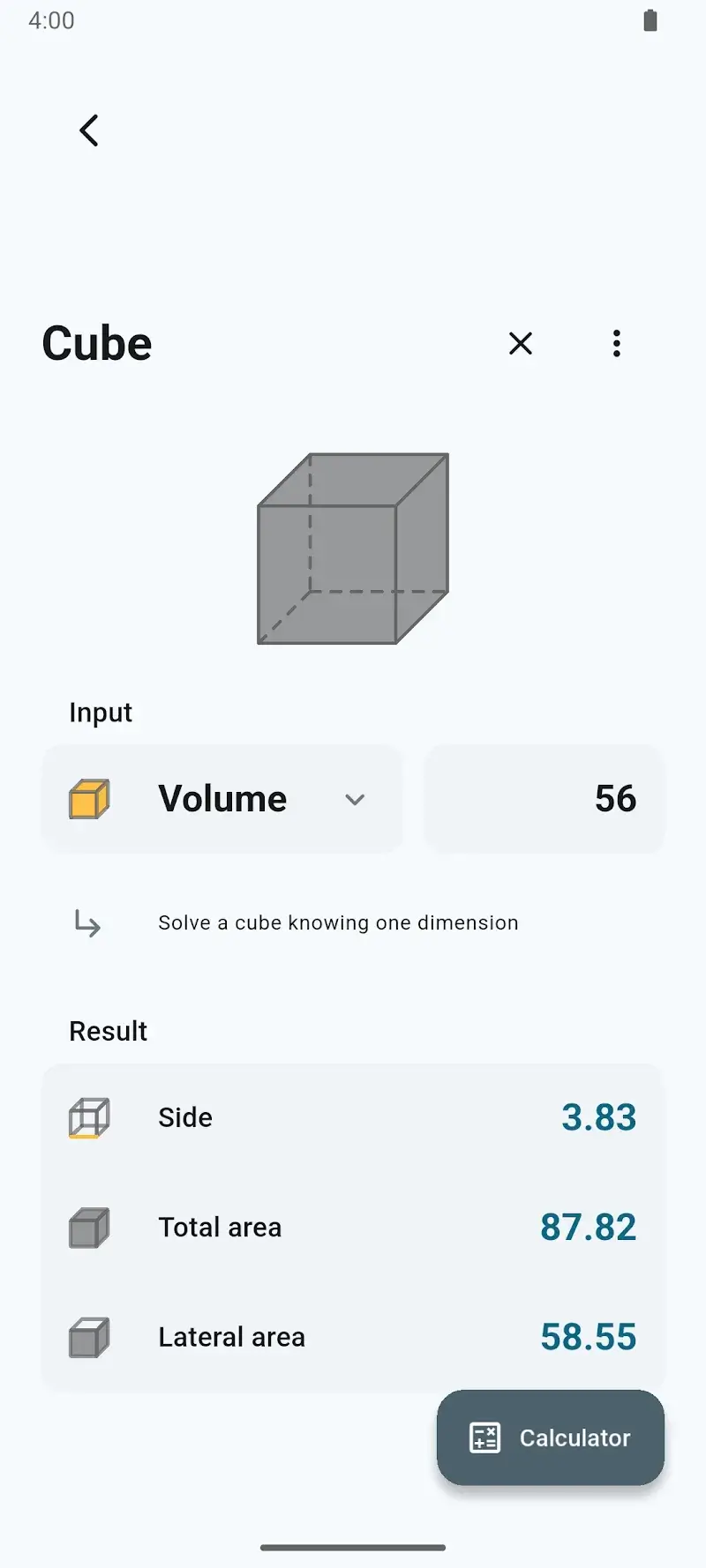
Task: Tap the yellow cube icon beside Volume
Action: 91,798
